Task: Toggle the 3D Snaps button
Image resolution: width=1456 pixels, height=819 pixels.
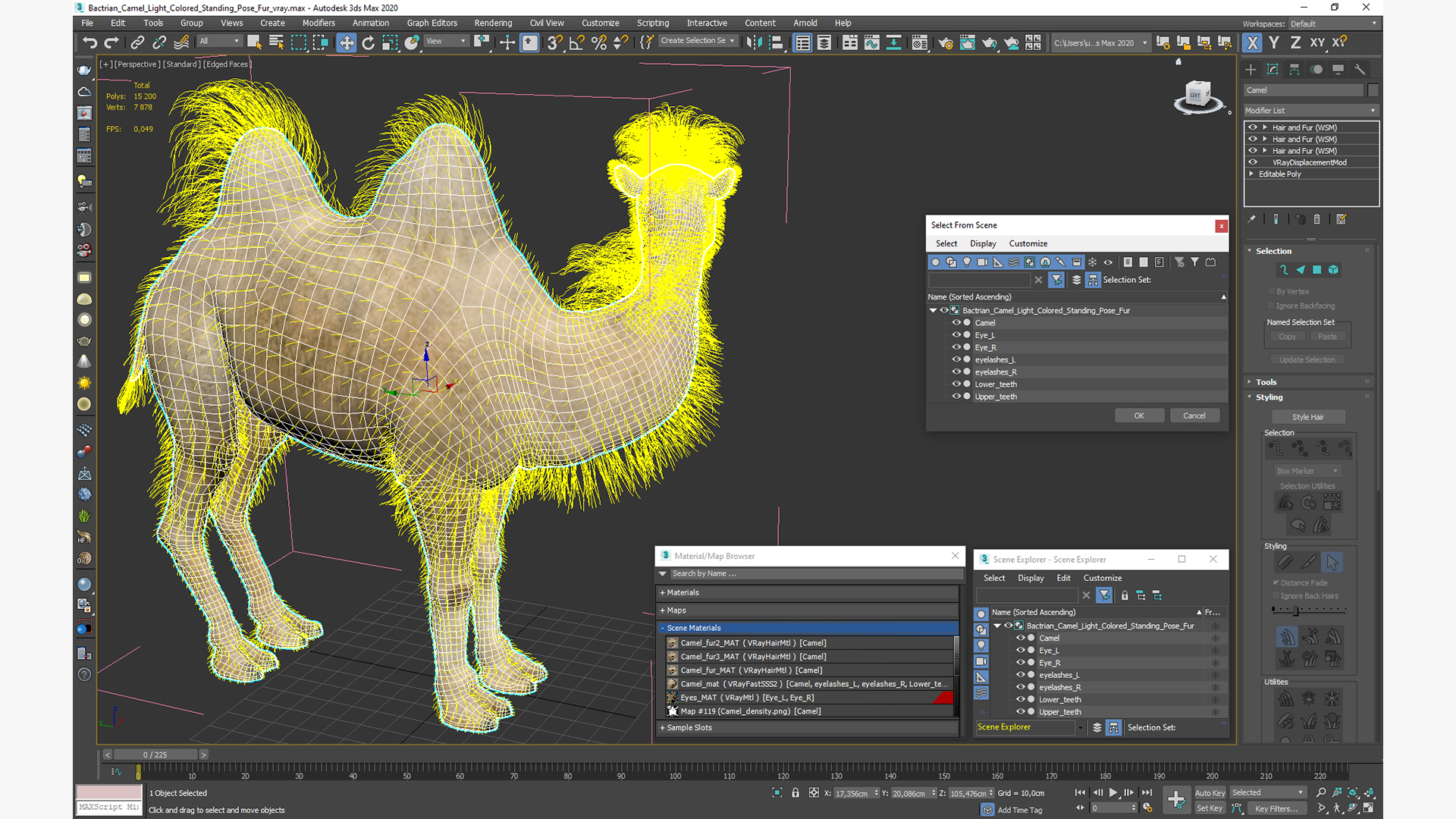Action: [x=554, y=42]
